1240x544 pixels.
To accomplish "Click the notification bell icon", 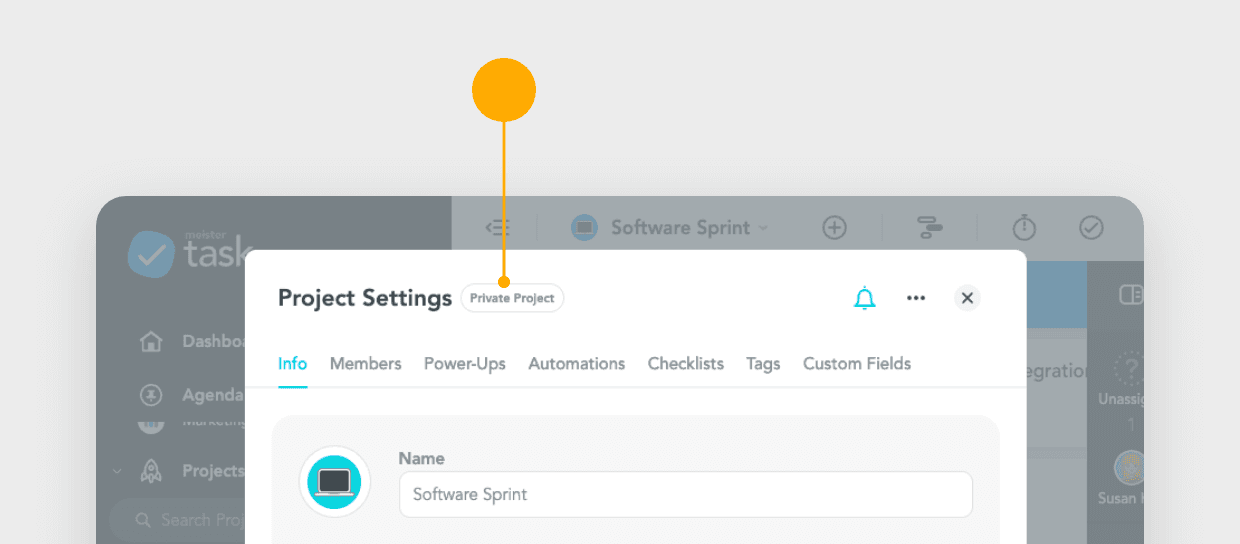I will tap(864, 298).
